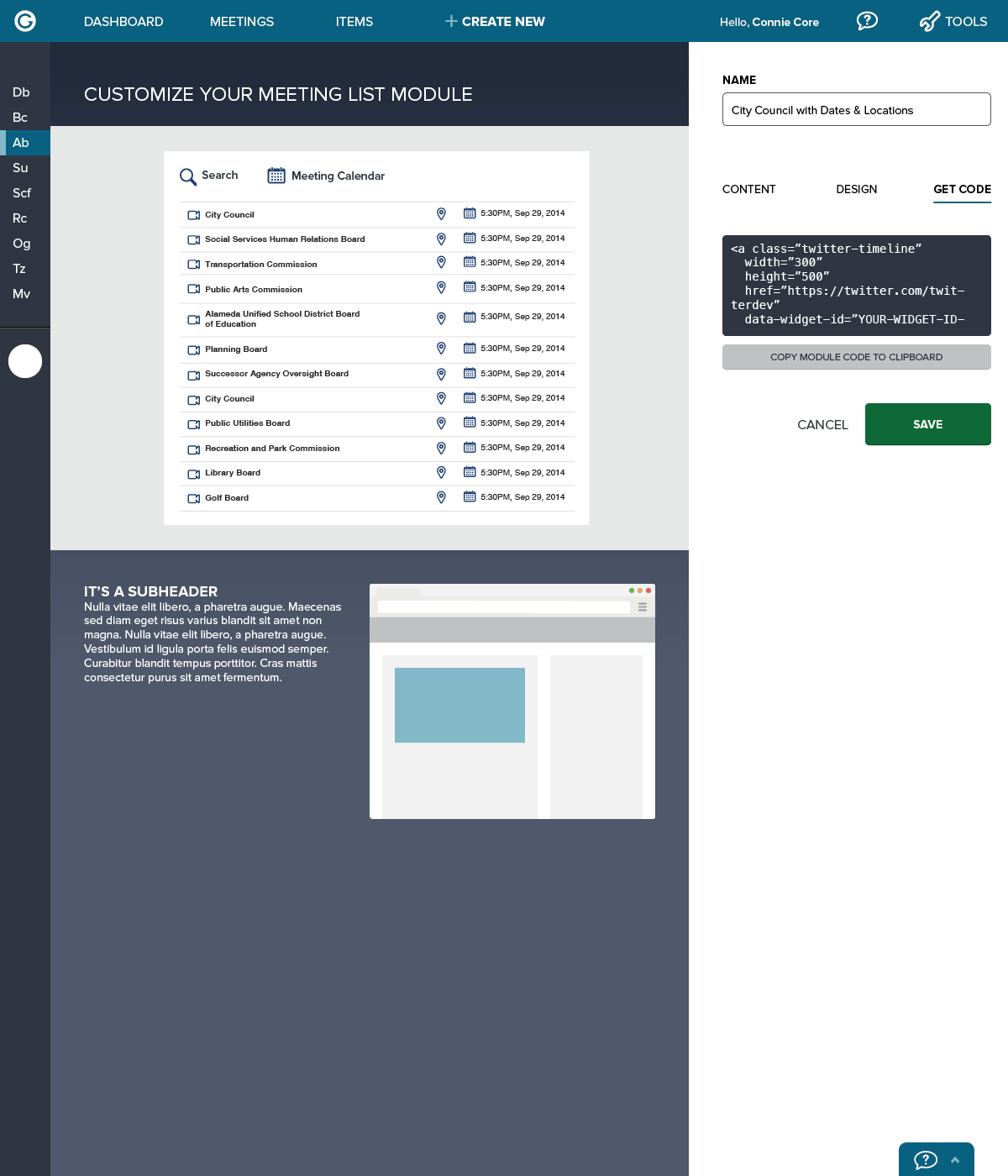Cancel the module customization
This screenshot has width=1008, height=1176.
click(822, 425)
